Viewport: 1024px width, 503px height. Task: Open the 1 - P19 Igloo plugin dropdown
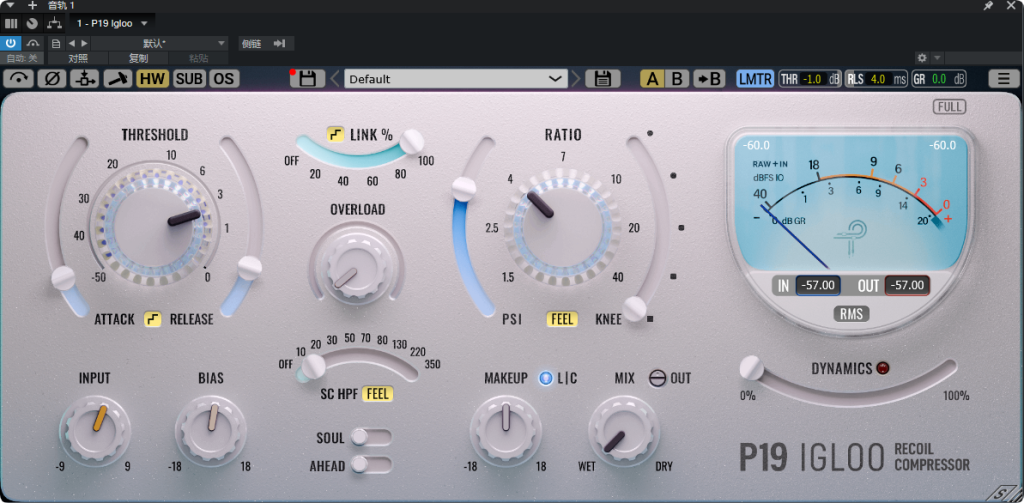pyautogui.click(x=112, y=24)
